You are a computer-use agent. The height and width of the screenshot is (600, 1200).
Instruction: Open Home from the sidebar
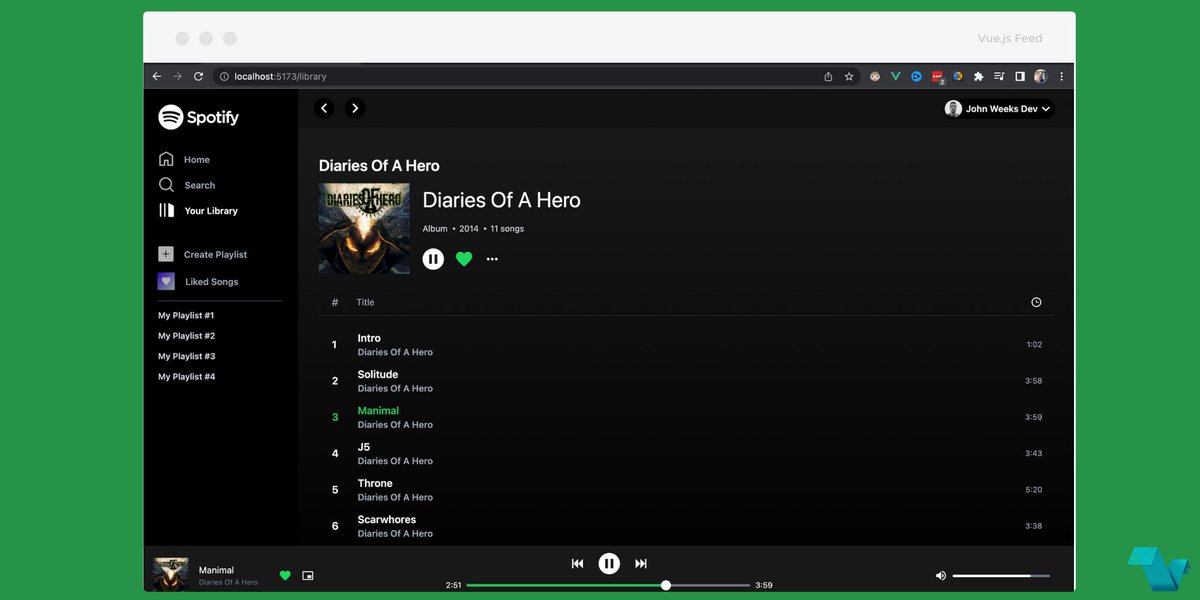point(184,160)
